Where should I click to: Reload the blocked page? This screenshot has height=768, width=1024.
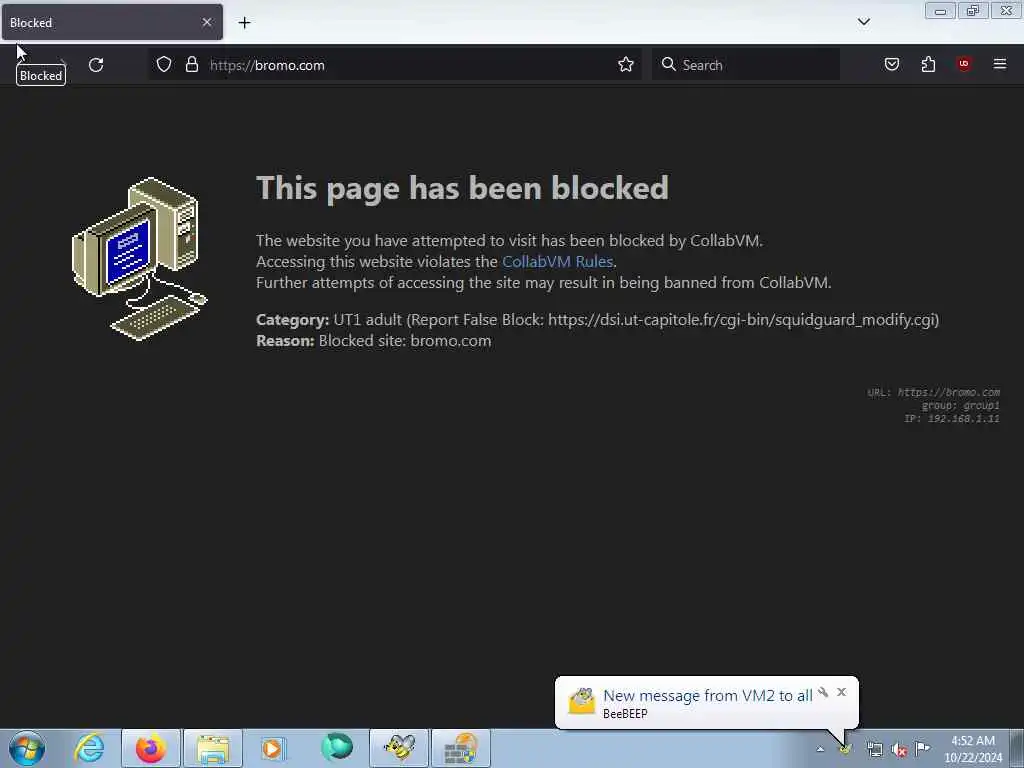tap(96, 65)
